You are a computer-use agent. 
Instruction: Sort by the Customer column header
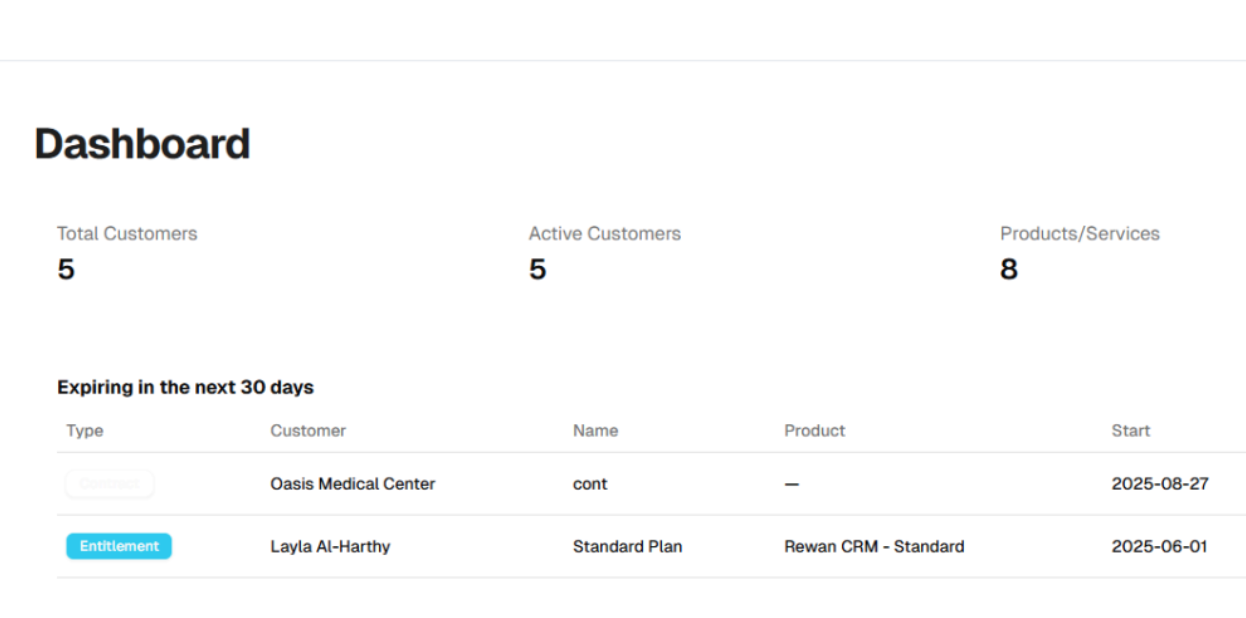[x=308, y=431]
